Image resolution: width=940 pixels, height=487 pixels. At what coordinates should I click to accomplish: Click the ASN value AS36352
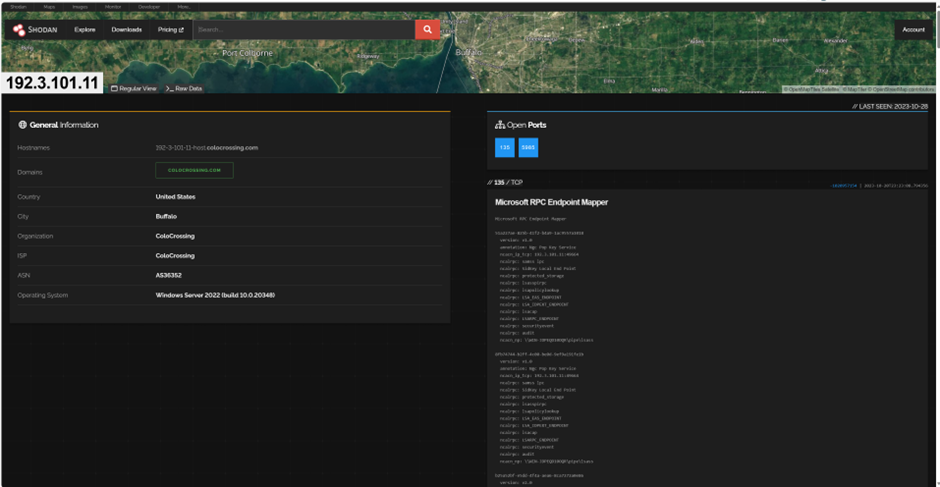tap(168, 275)
